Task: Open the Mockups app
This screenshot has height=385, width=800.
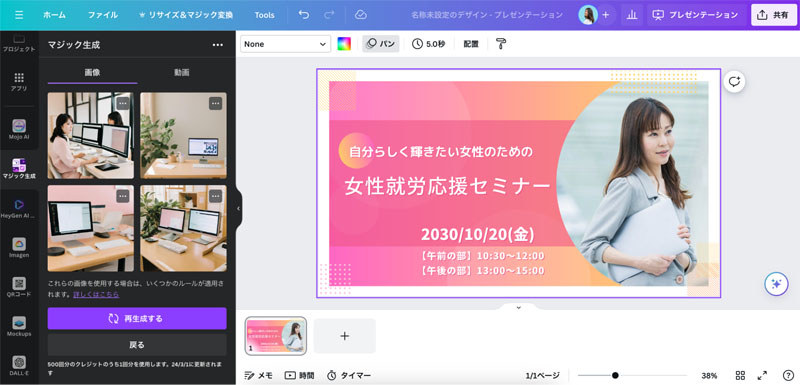Action: (x=19, y=326)
